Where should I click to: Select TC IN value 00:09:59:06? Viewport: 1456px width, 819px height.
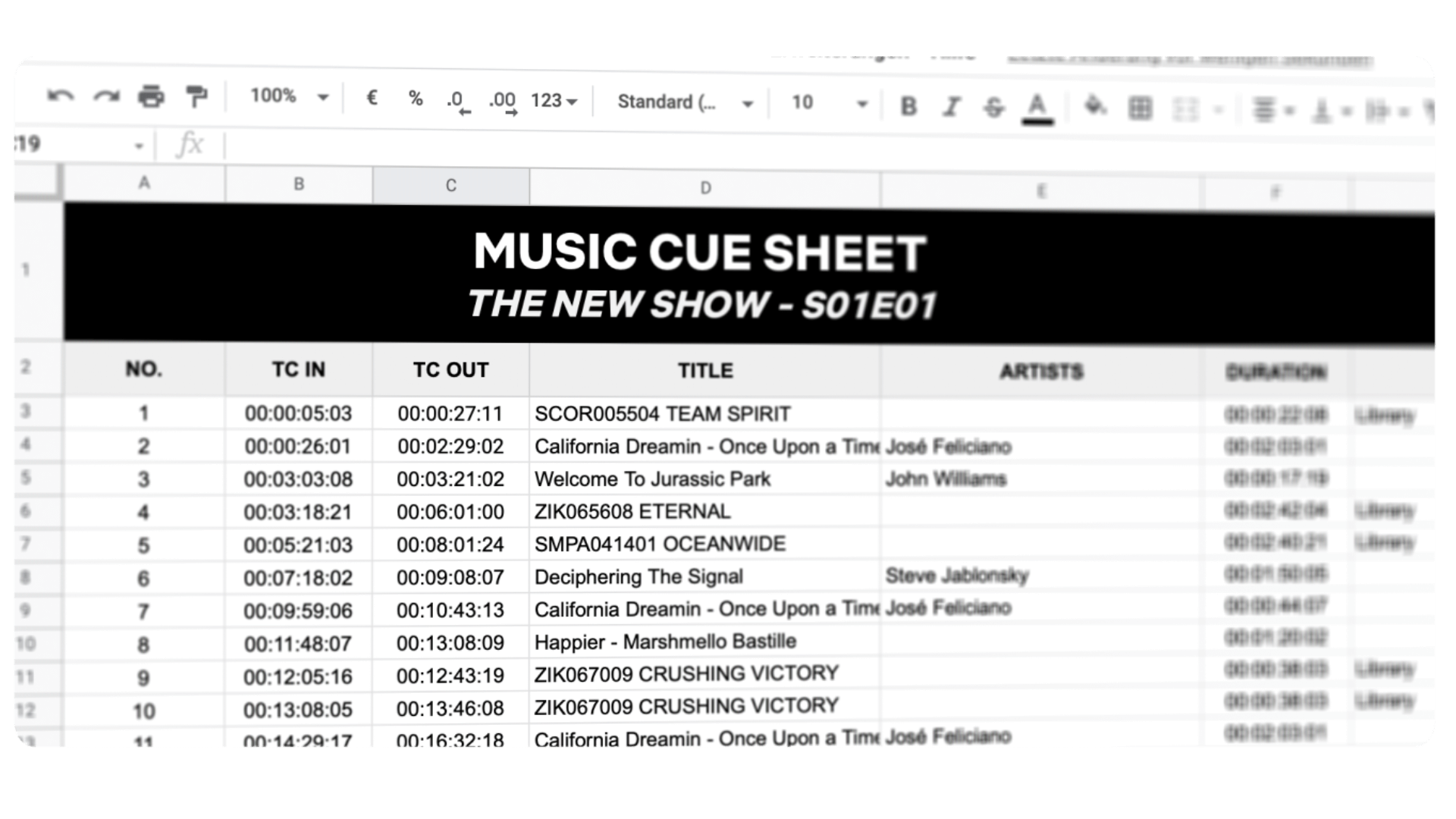click(x=299, y=610)
